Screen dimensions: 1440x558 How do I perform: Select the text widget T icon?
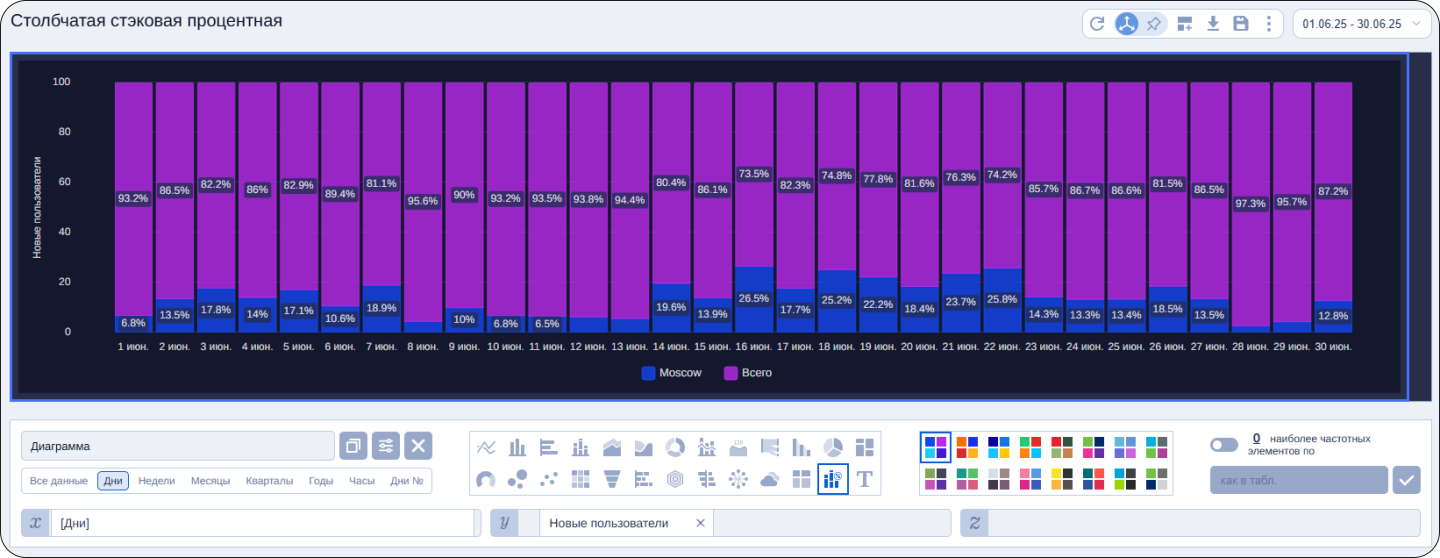point(865,480)
